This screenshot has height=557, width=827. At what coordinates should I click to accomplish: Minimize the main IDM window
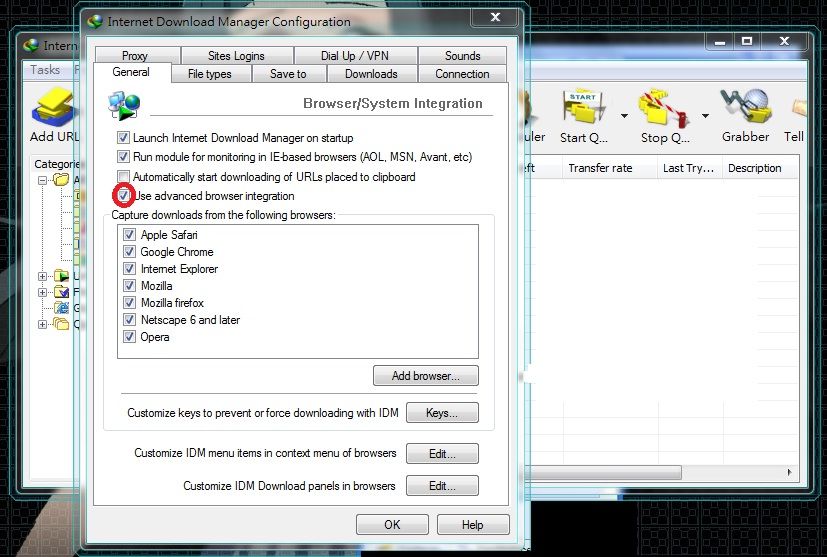720,41
